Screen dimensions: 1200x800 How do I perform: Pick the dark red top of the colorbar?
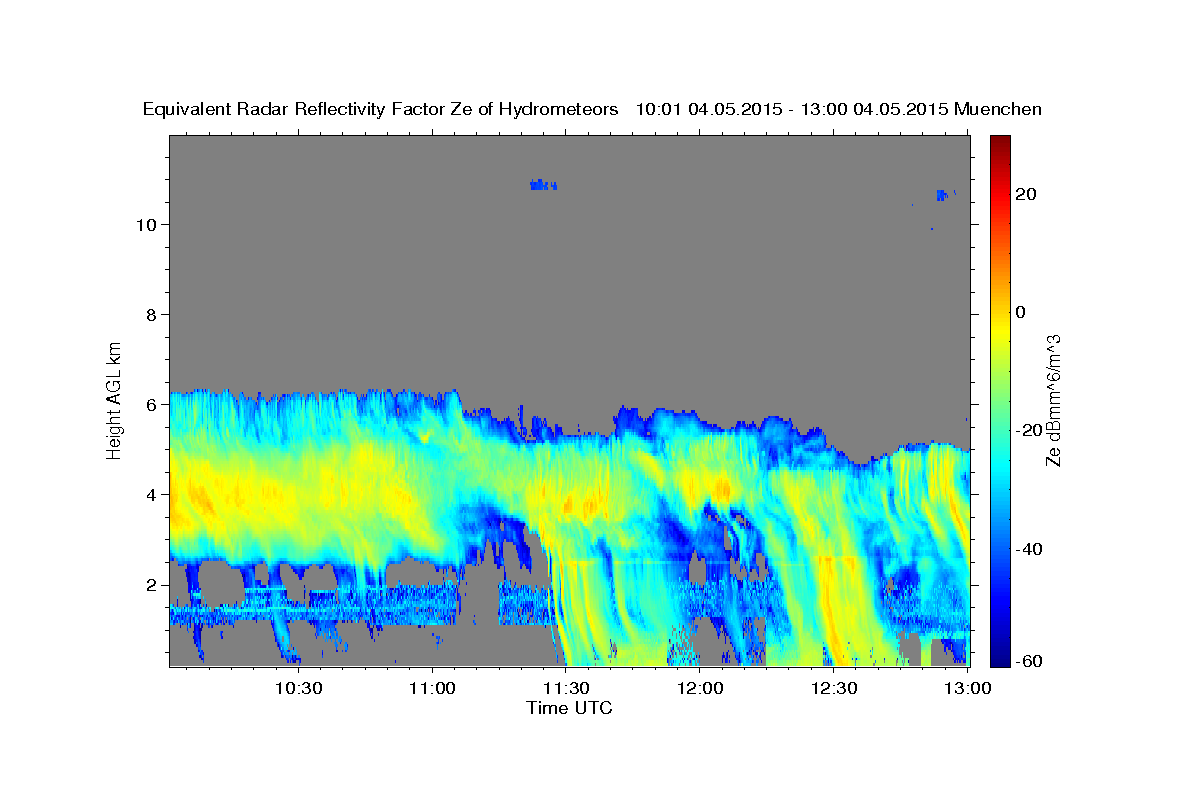(x=999, y=142)
